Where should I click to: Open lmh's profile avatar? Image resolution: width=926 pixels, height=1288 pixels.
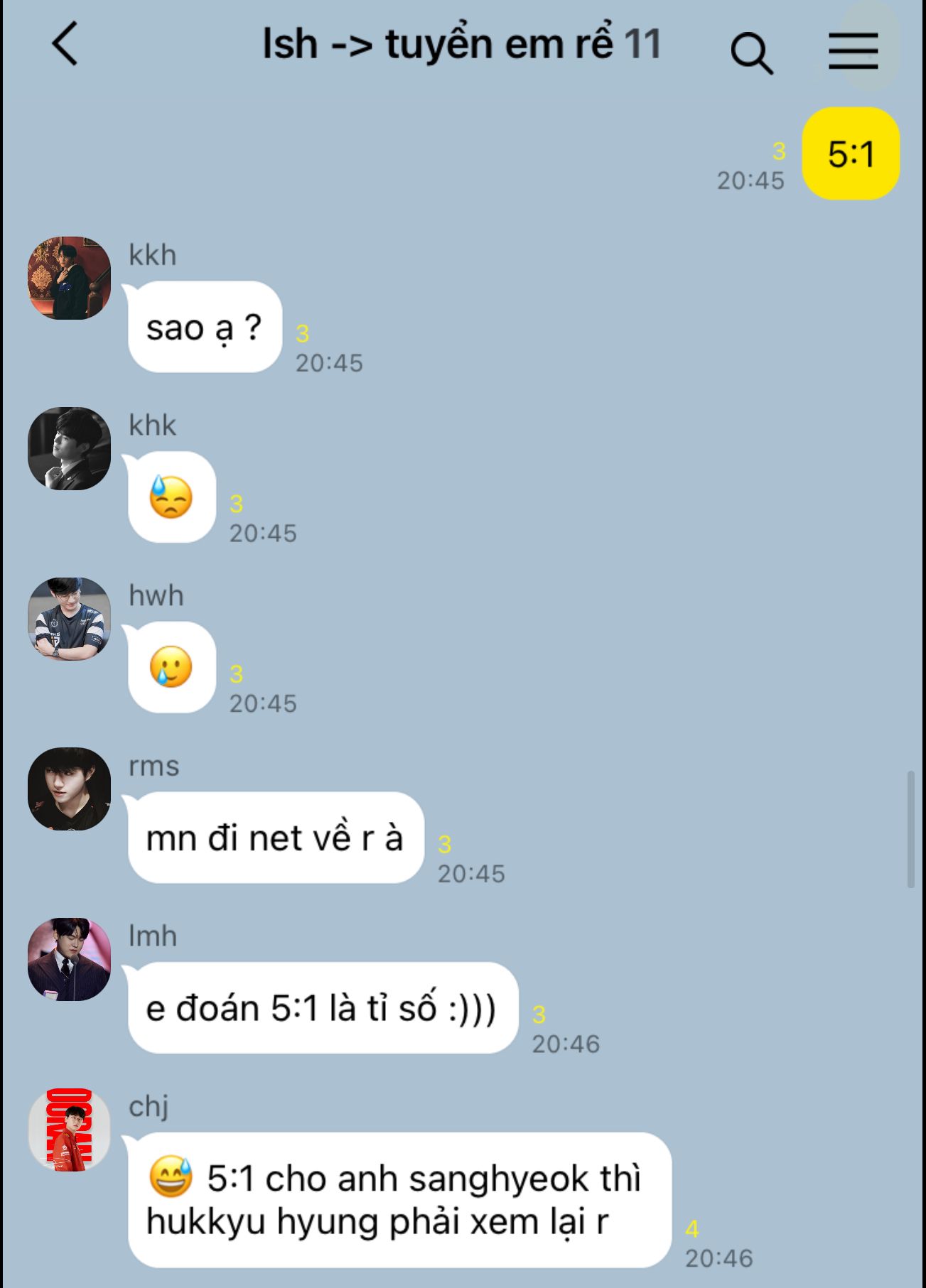coord(69,959)
